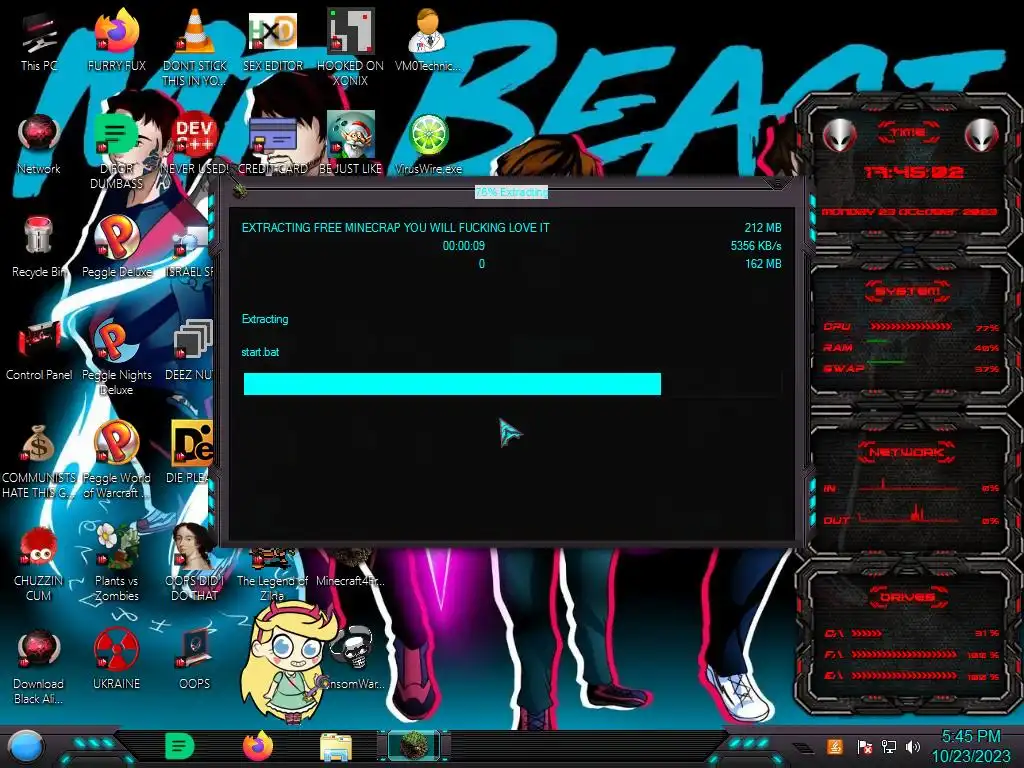This screenshot has width=1024, height=768.
Task: Click the Start orb on the taskbar
Action: pyautogui.click(x=26, y=747)
